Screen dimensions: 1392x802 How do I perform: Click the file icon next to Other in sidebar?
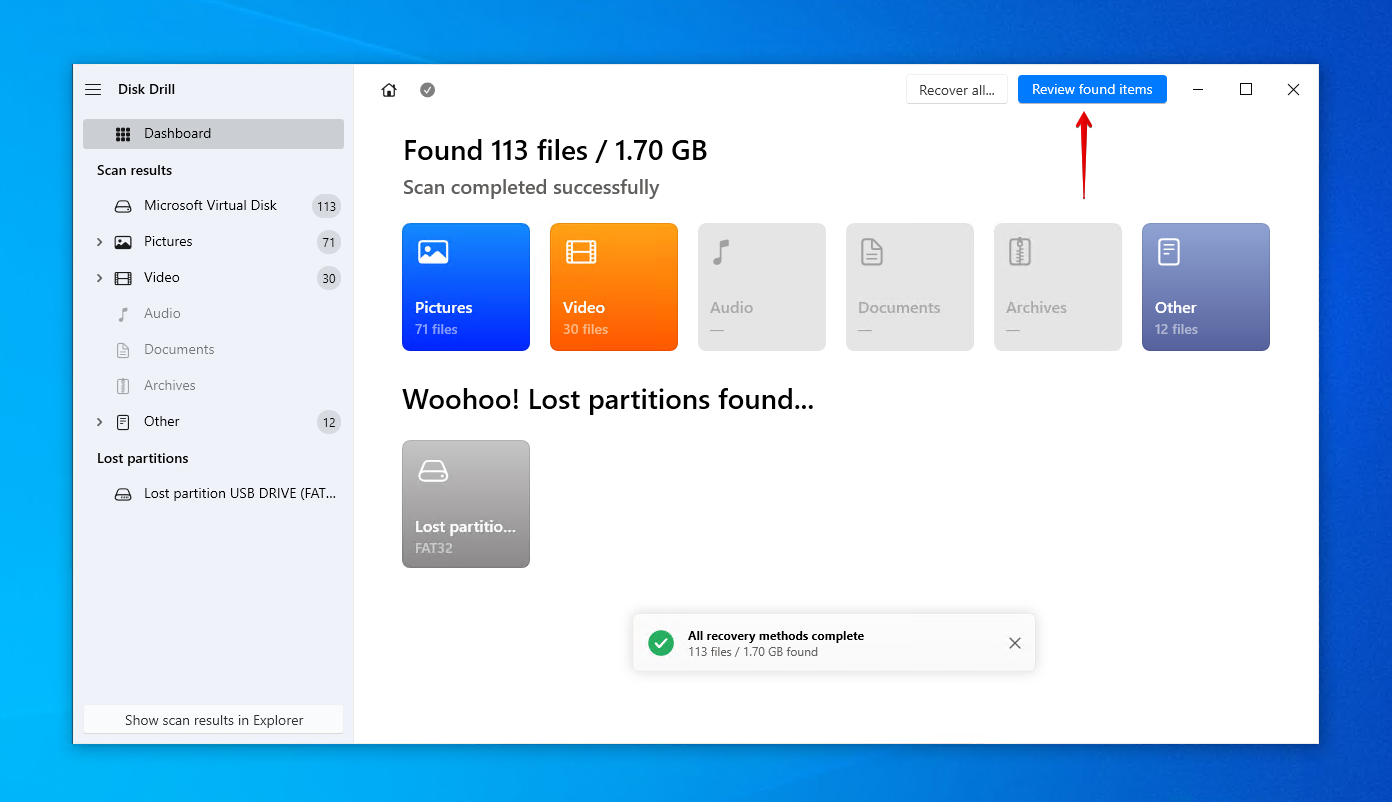coord(123,422)
